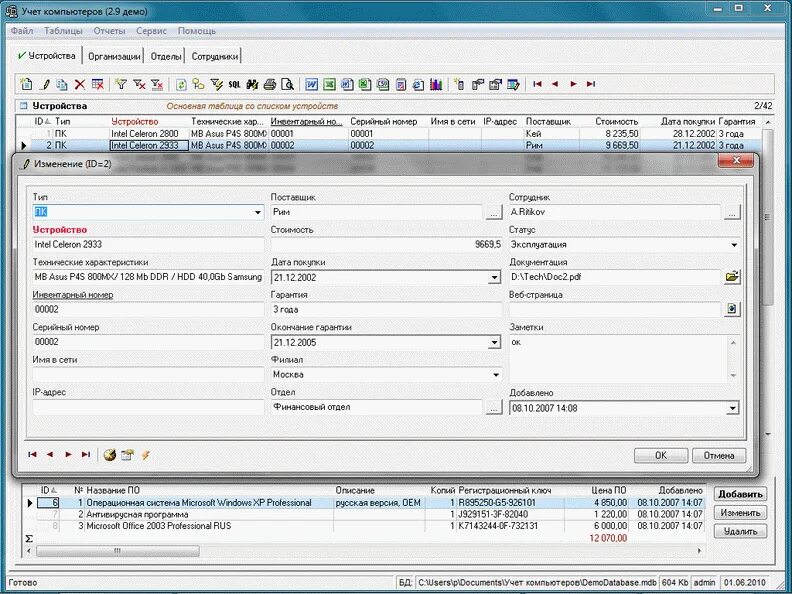
Task: Click the Стоимость field showing 9669,5
Action: coord(386,245)
